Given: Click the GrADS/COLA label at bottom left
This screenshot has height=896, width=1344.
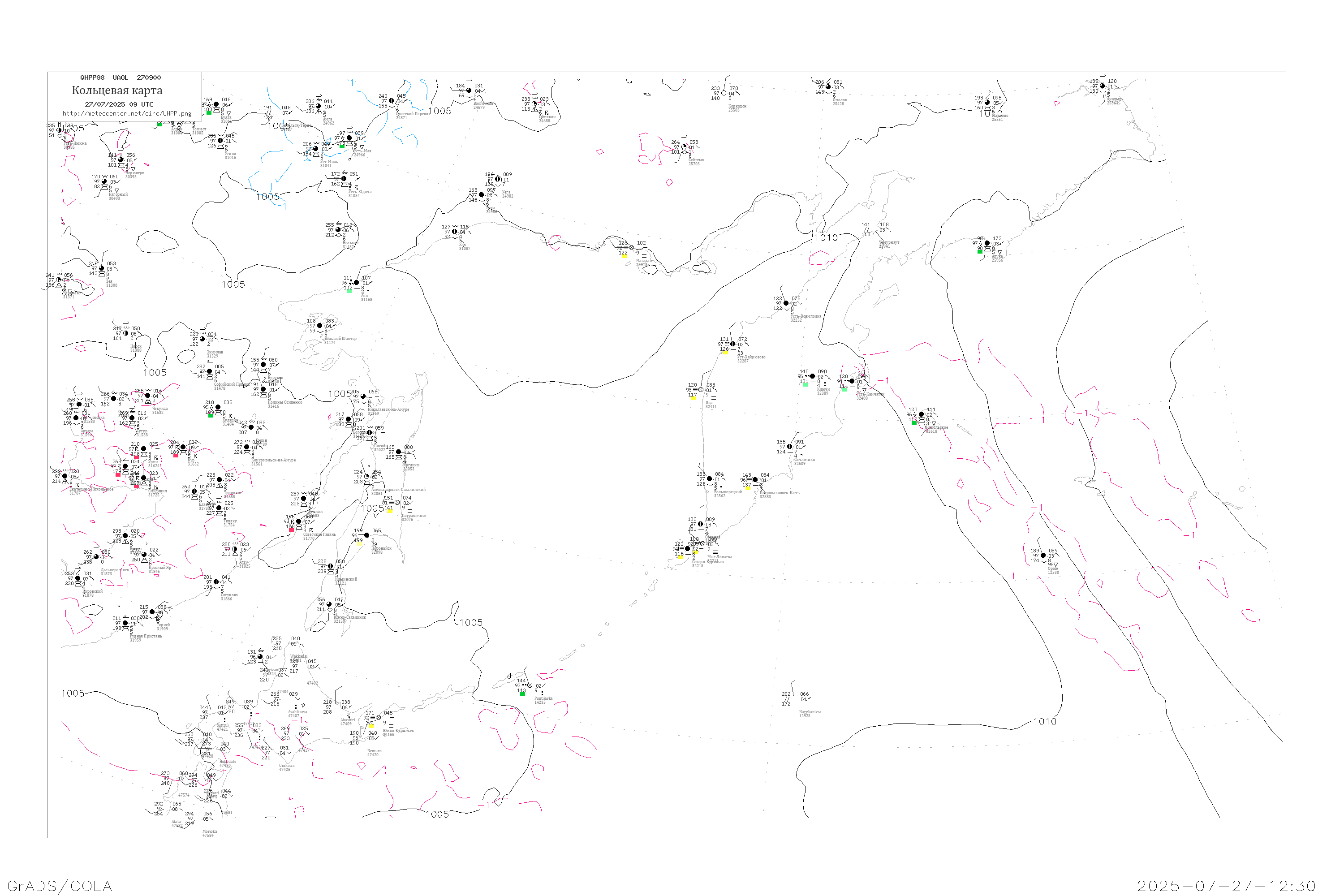Looking at the screenshot, I should [x=60, y=886].
